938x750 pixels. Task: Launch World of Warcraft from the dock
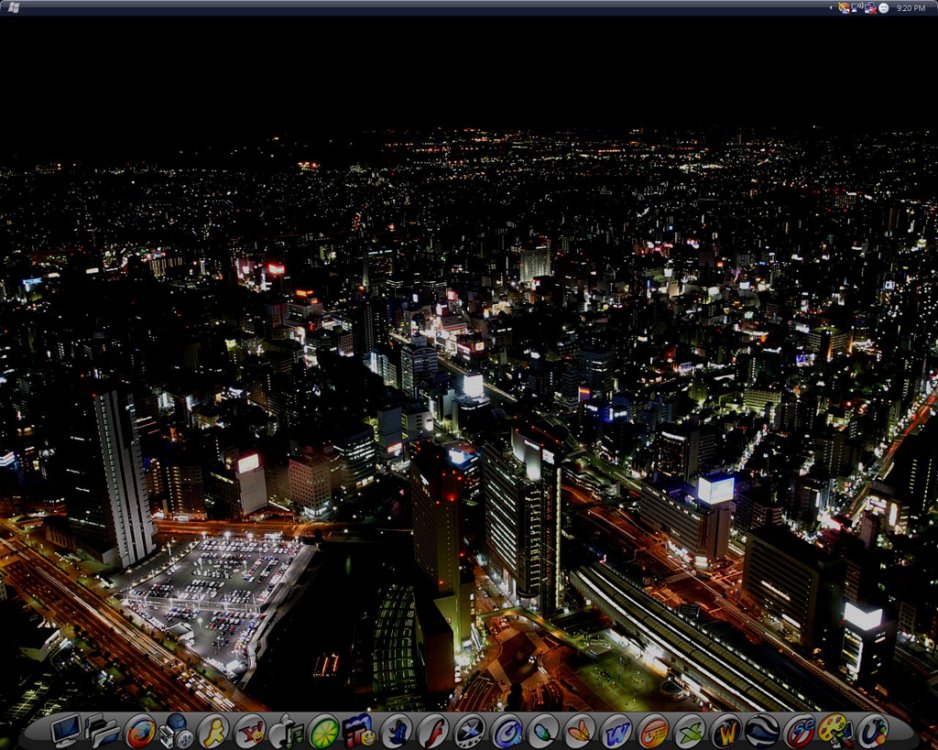726,730
